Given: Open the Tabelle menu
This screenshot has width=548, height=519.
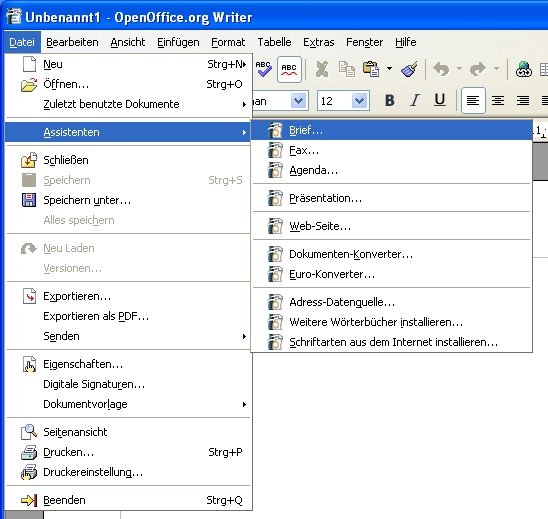Looking at the screenshot, I should coord(274,42).
